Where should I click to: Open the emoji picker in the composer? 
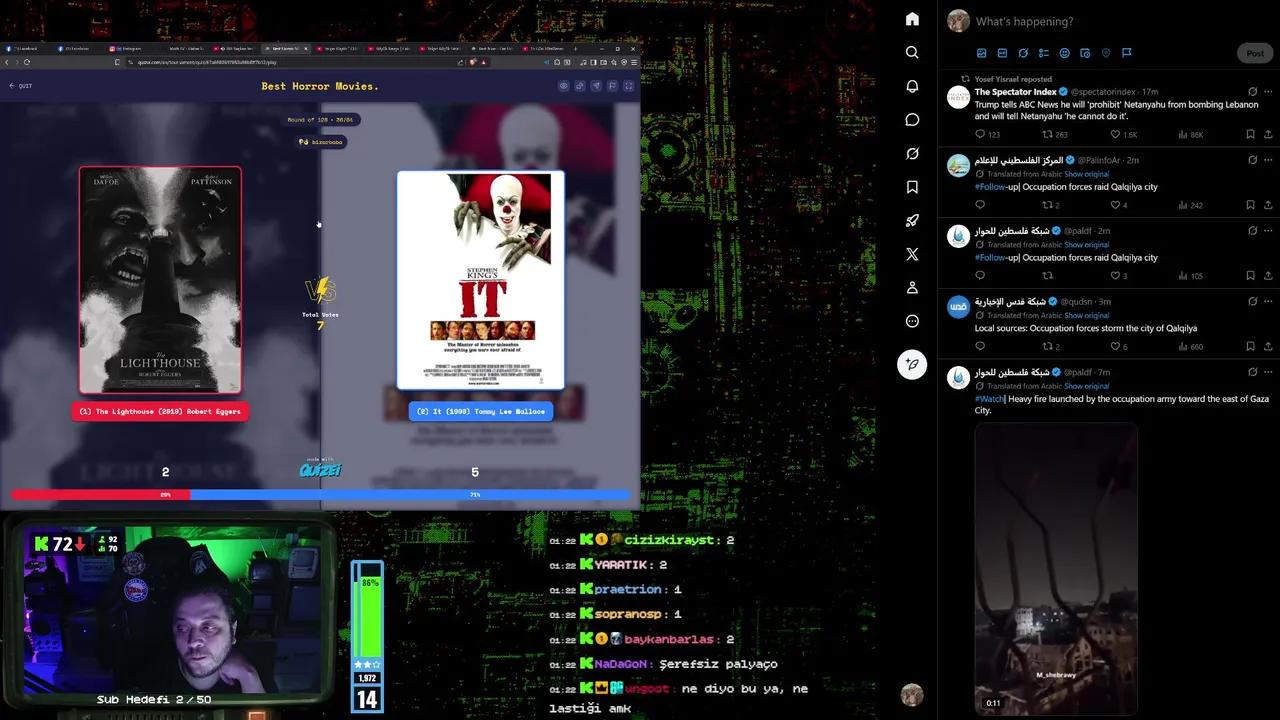1064,53
